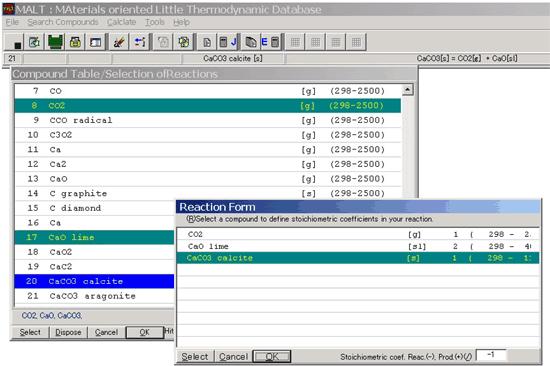
Task: Click the green chip-shaped toolbar icon
Action: [x=55, y=42]
